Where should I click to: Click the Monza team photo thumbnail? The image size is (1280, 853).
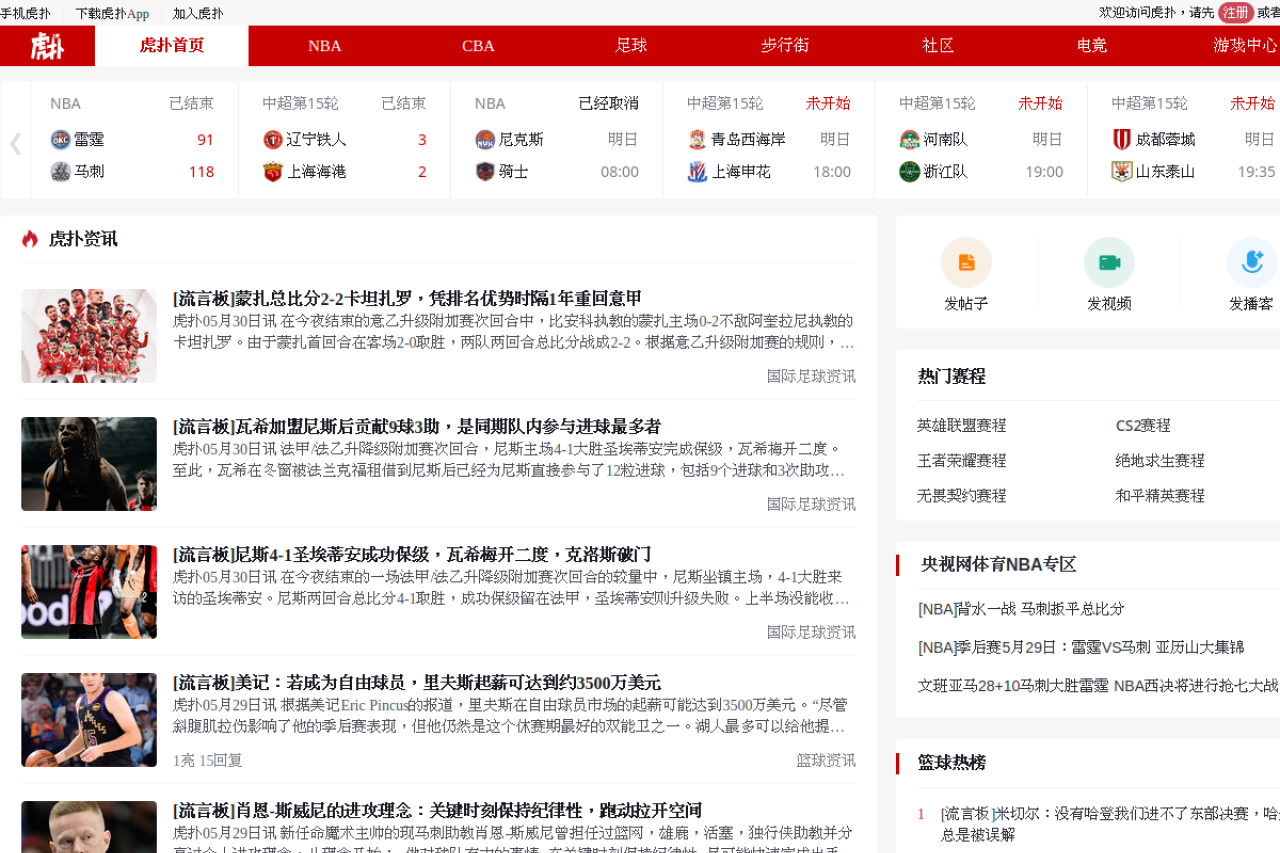(x=89, y=336)
